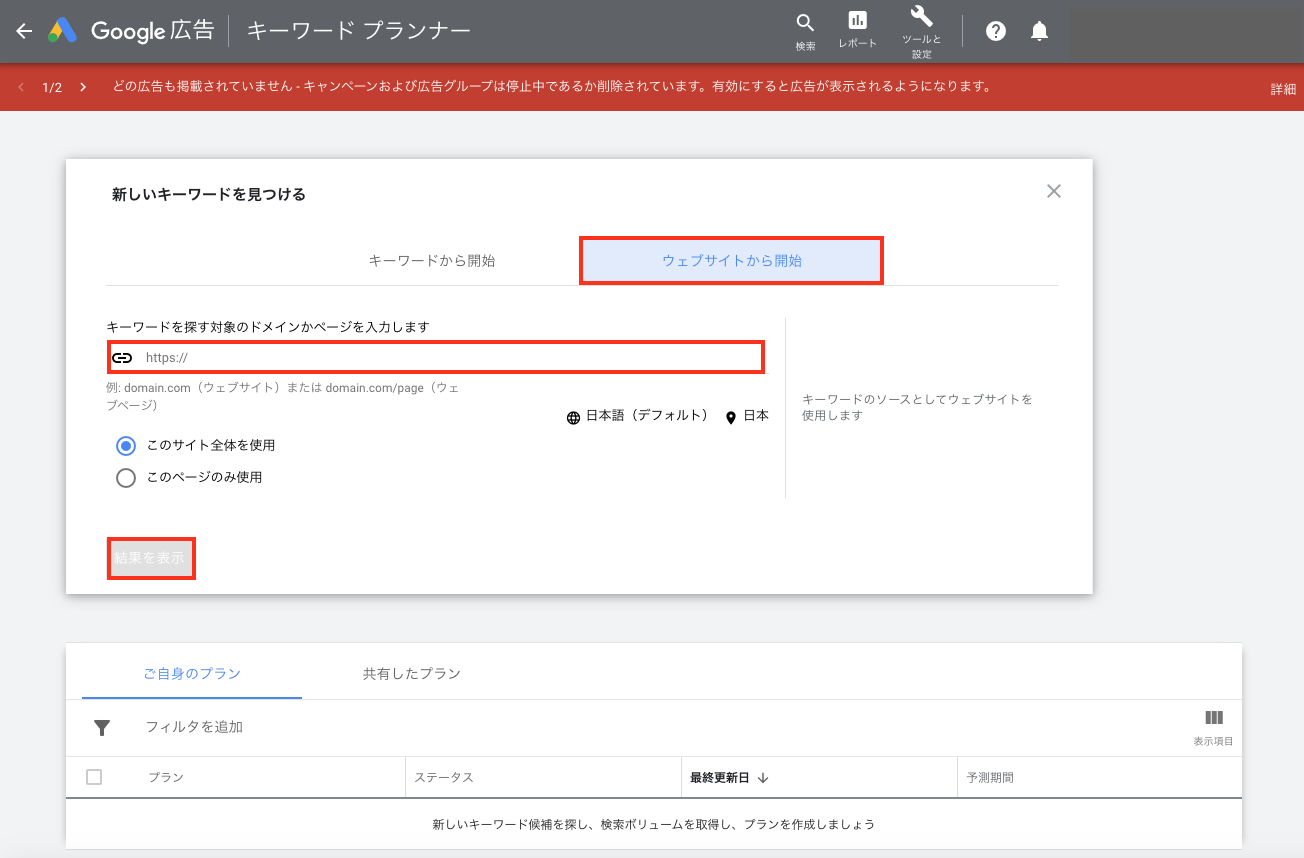Screen dimensions: 1304x858
Task: Sort by 予測期間 column header
Action: (990, 777)
